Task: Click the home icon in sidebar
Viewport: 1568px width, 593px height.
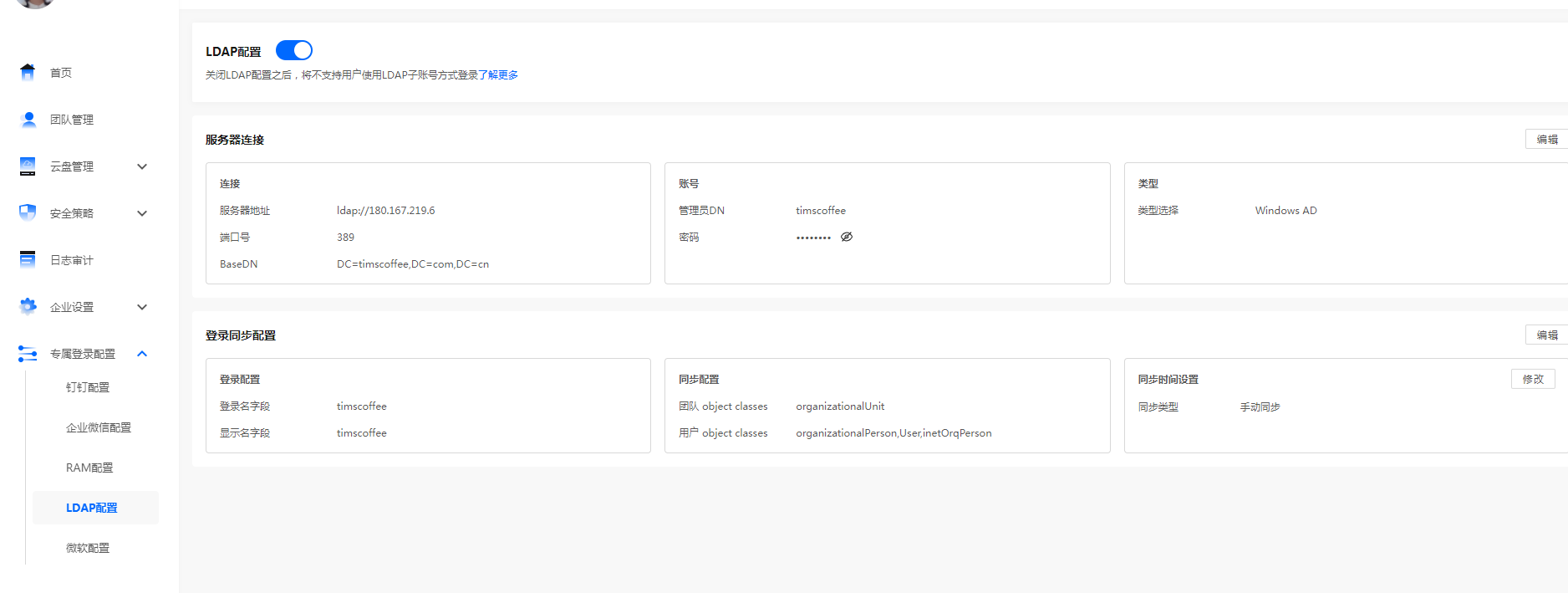Action: click(28, 73)
